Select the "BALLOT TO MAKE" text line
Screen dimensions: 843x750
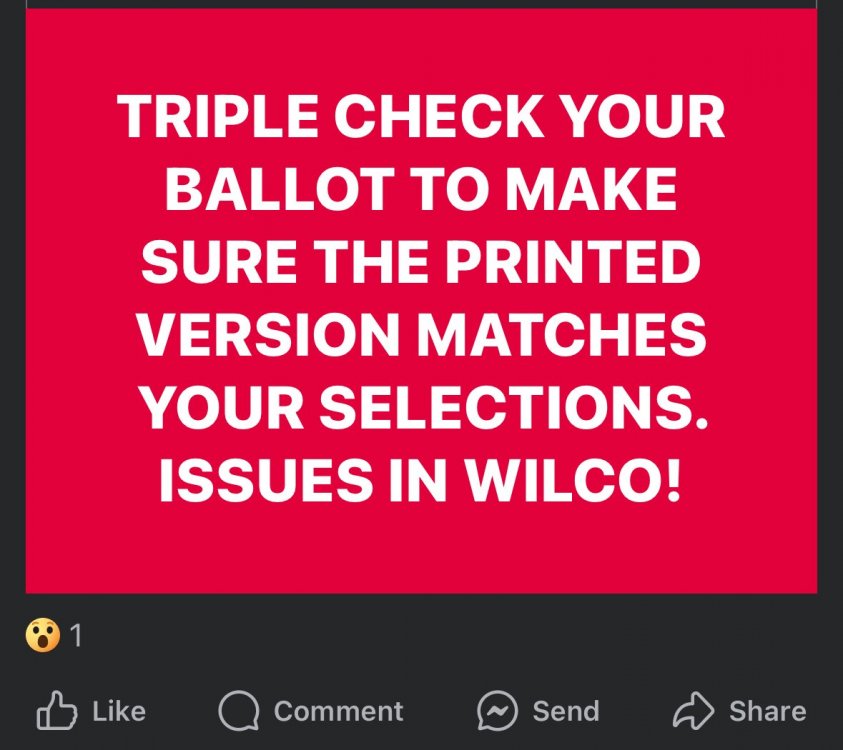[421, 191]
